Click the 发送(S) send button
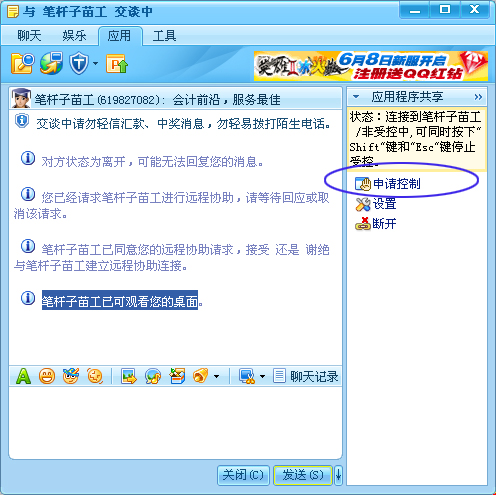The width and height of the screenshot is (496, 495). [x=303, y=475]
